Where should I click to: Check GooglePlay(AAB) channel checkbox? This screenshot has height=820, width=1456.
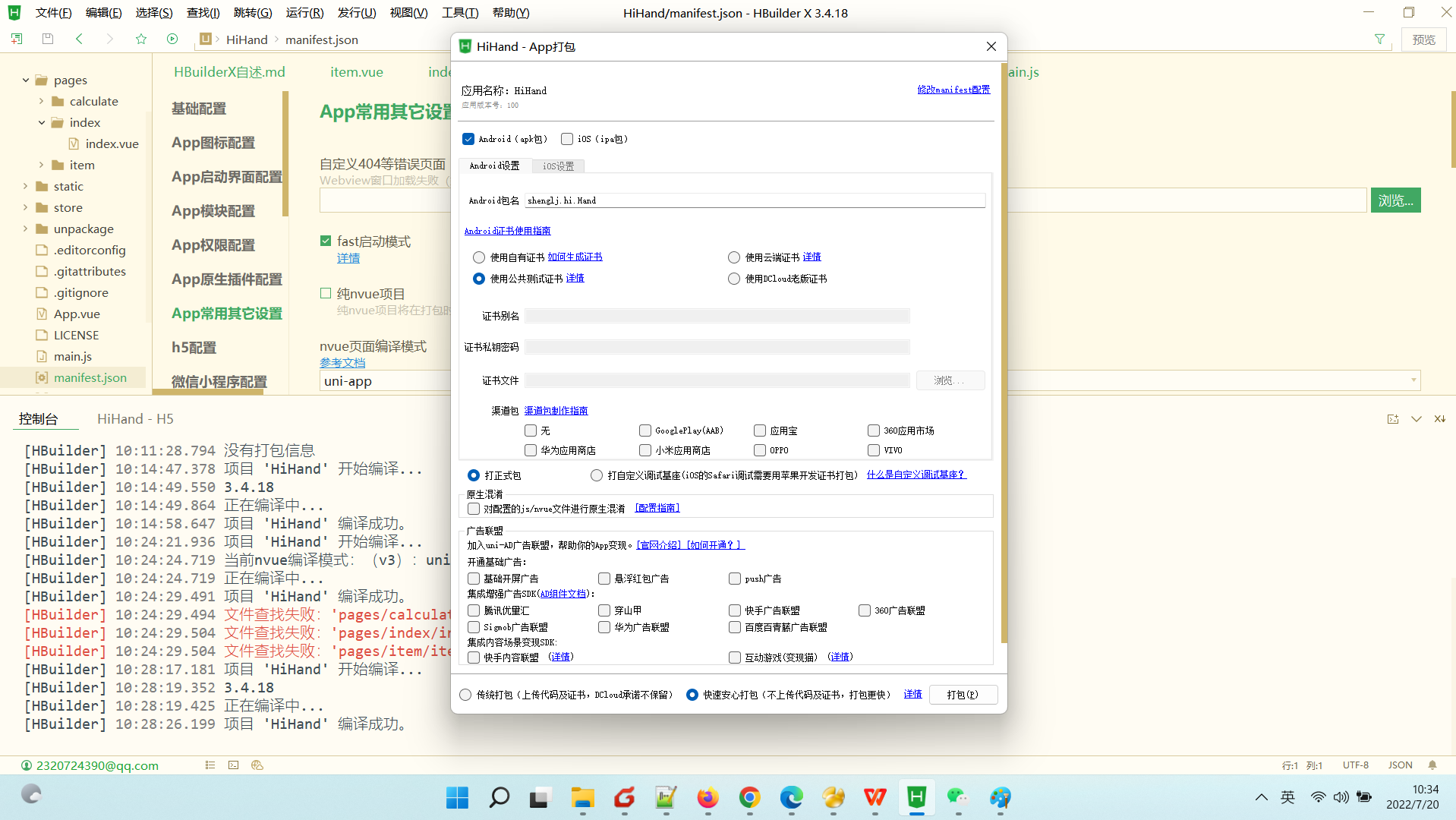(x=645, y=430)
